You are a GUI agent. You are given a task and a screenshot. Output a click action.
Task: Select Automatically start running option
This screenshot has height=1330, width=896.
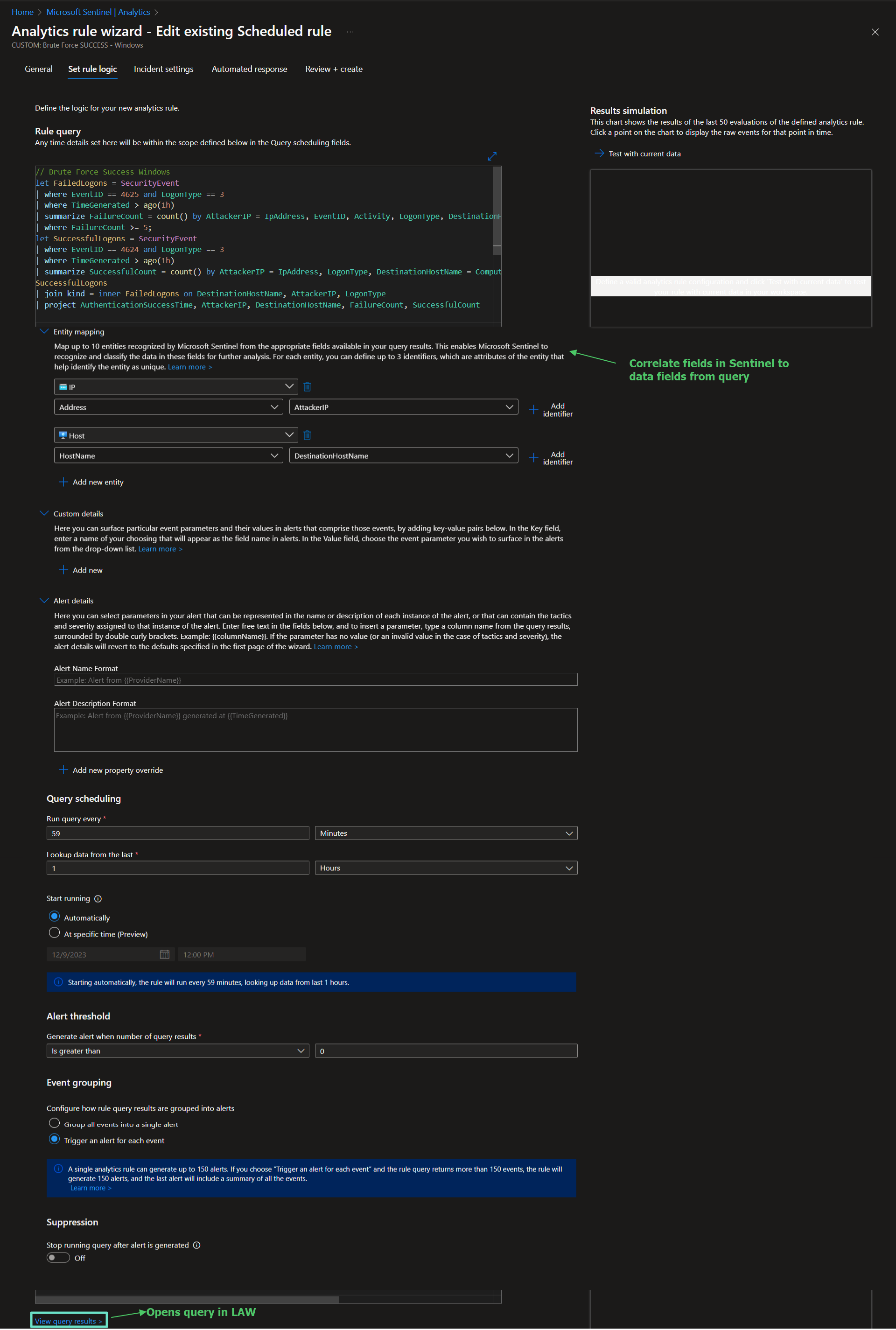[54, 917]
